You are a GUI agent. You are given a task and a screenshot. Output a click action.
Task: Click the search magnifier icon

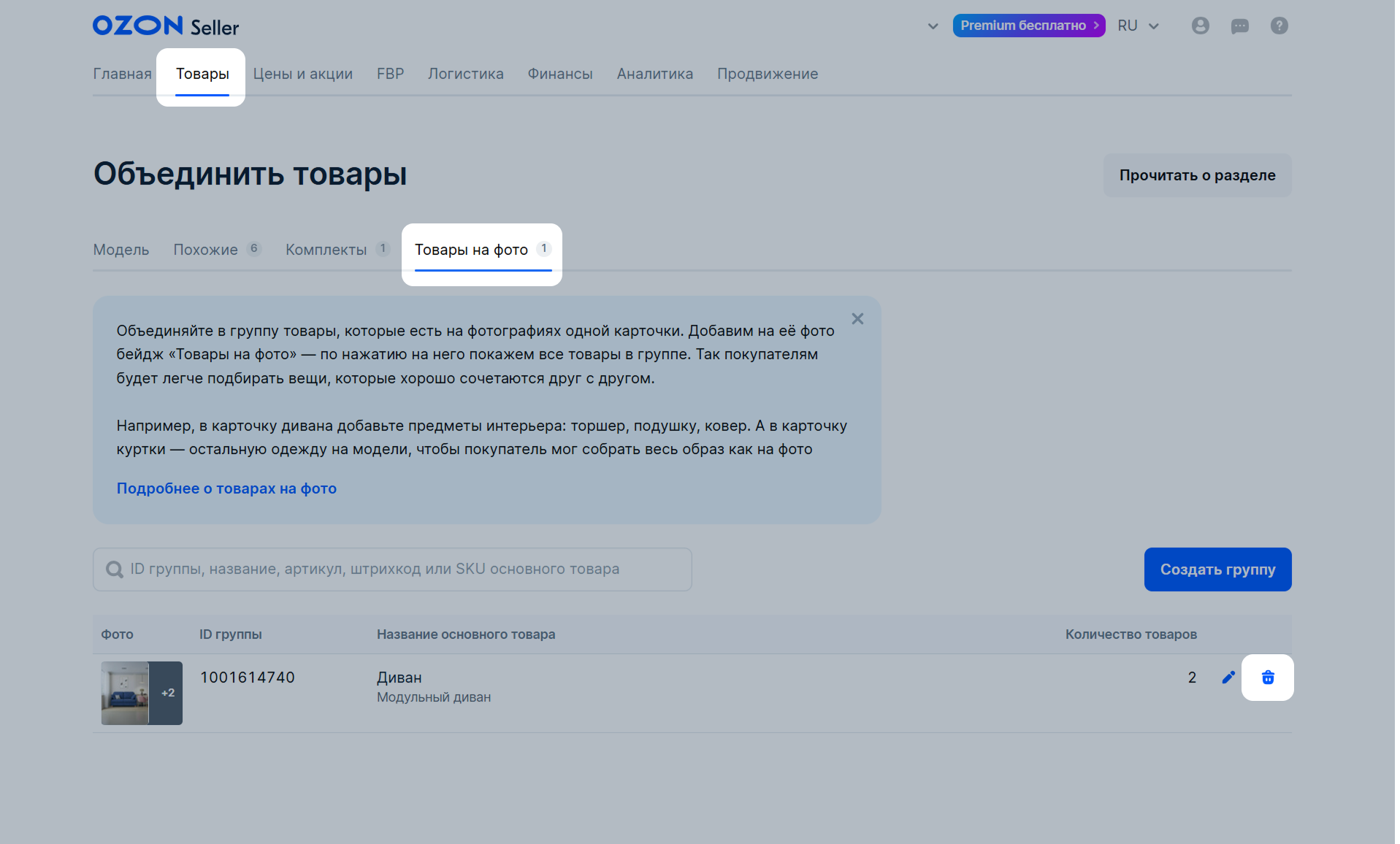115,569
